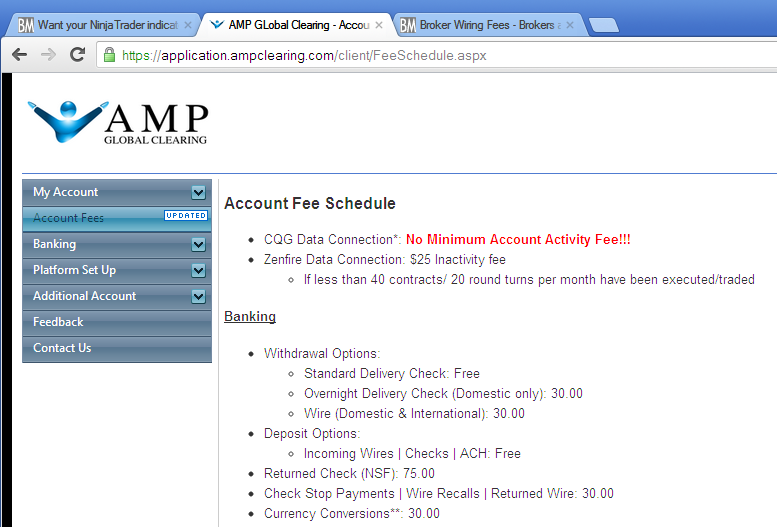Open the Banking sidebar menu
The height and width of the screenshot is (527, 777).
point(117,244)
